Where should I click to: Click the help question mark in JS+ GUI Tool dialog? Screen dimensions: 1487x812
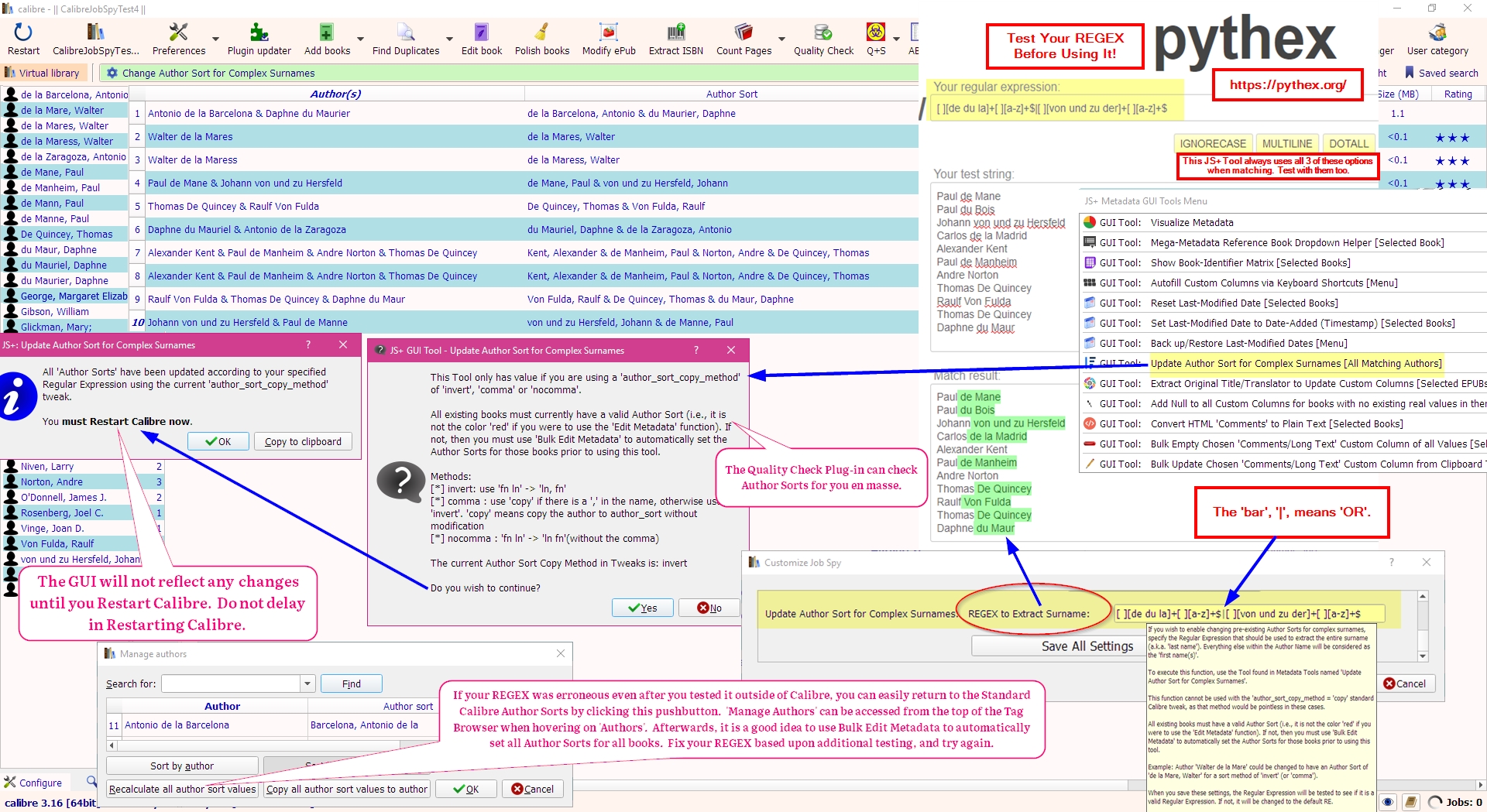[696, 350]
